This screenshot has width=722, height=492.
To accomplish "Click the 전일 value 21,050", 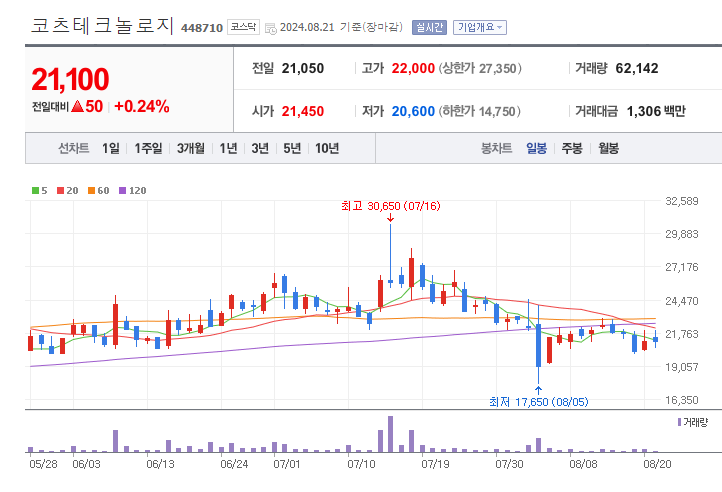I will (303, 69).
